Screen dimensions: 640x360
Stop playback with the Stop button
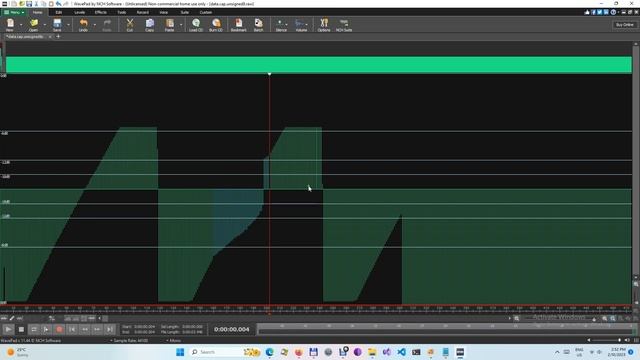[21, 329]
